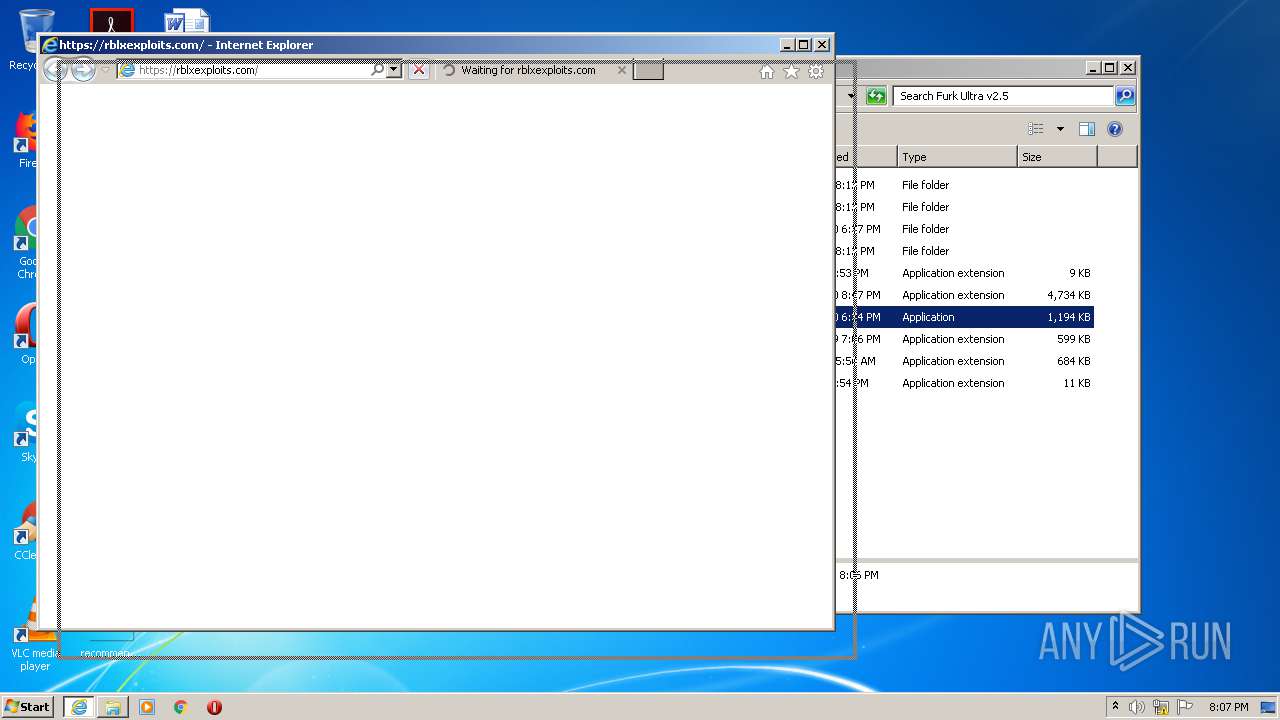Image resolution: width=1280 pixels, height=720 pixels.
Task: Click the green refresh button in Explorer
Action: [876, 96]
